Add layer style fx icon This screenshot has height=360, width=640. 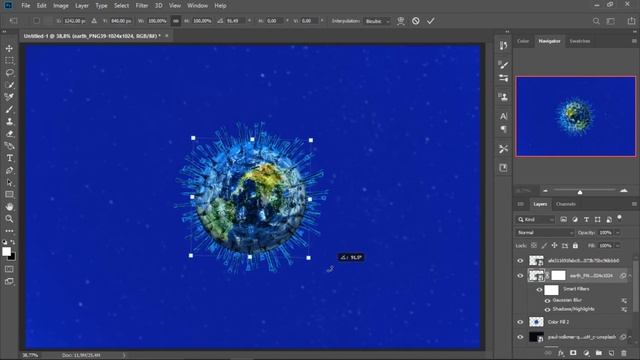[x=561, y=353]
